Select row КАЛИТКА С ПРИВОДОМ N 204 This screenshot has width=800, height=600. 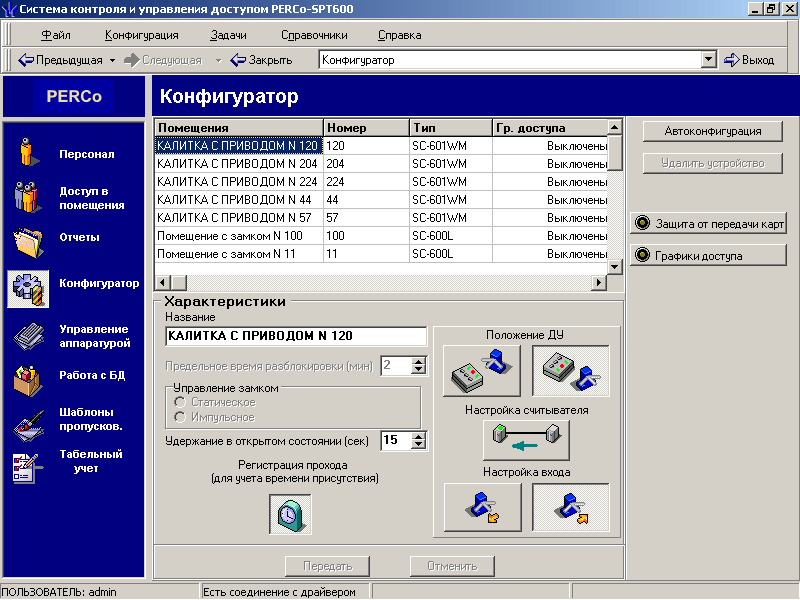[x=381, y=164]
